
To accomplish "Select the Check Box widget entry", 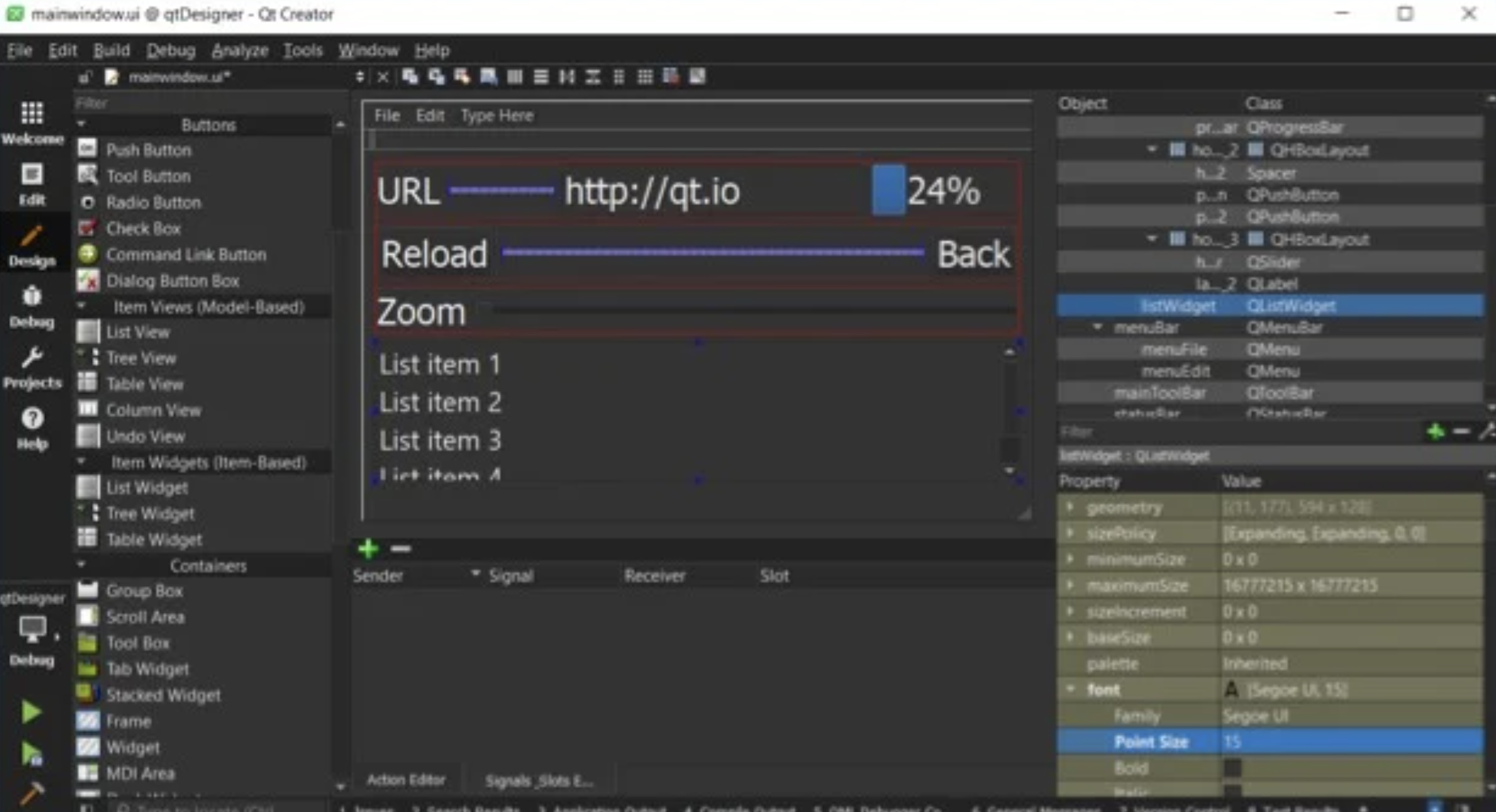I will pyautogui.click(x=143, y=228).
